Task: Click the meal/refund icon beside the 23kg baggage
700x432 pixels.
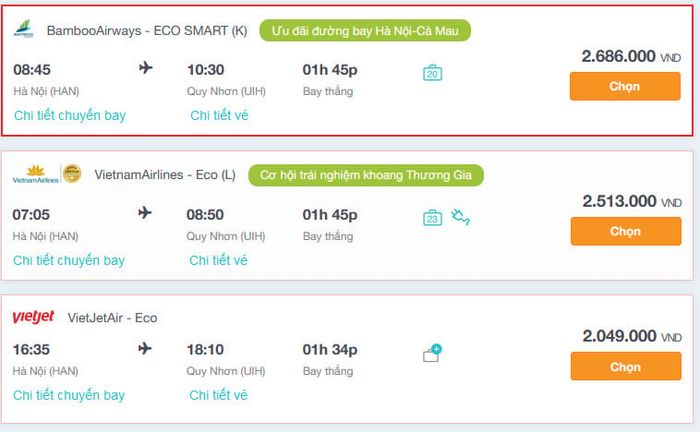Action: click(460, 217)
